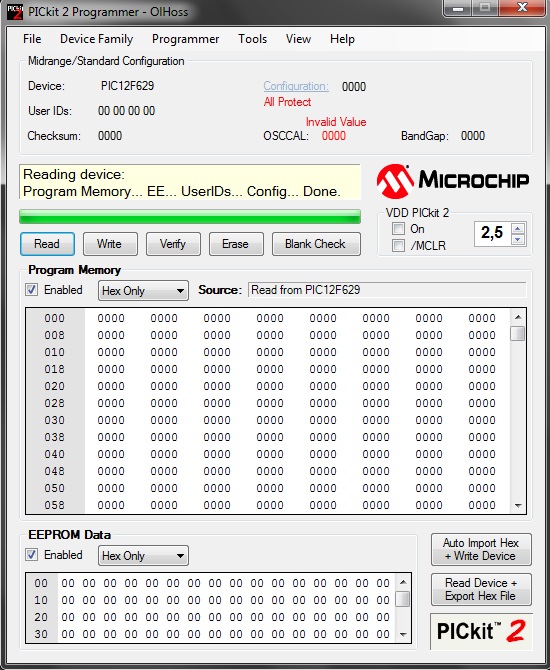Click EEPROM address row 30
This screenshot has height=670, width=550.
[41, 634]
